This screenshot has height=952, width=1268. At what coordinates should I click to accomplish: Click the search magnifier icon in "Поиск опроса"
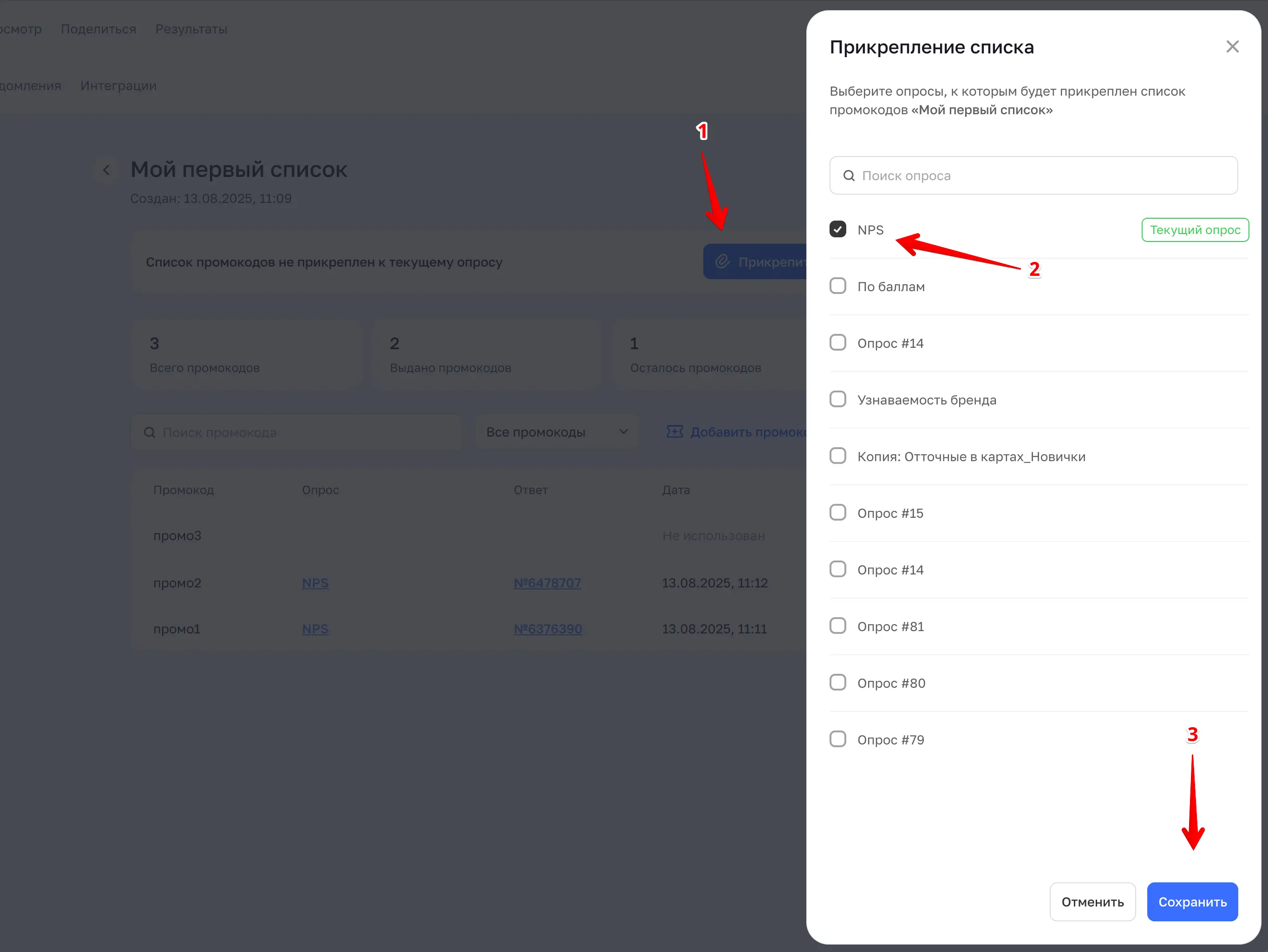pyautogui.click(x=849, y=176)
